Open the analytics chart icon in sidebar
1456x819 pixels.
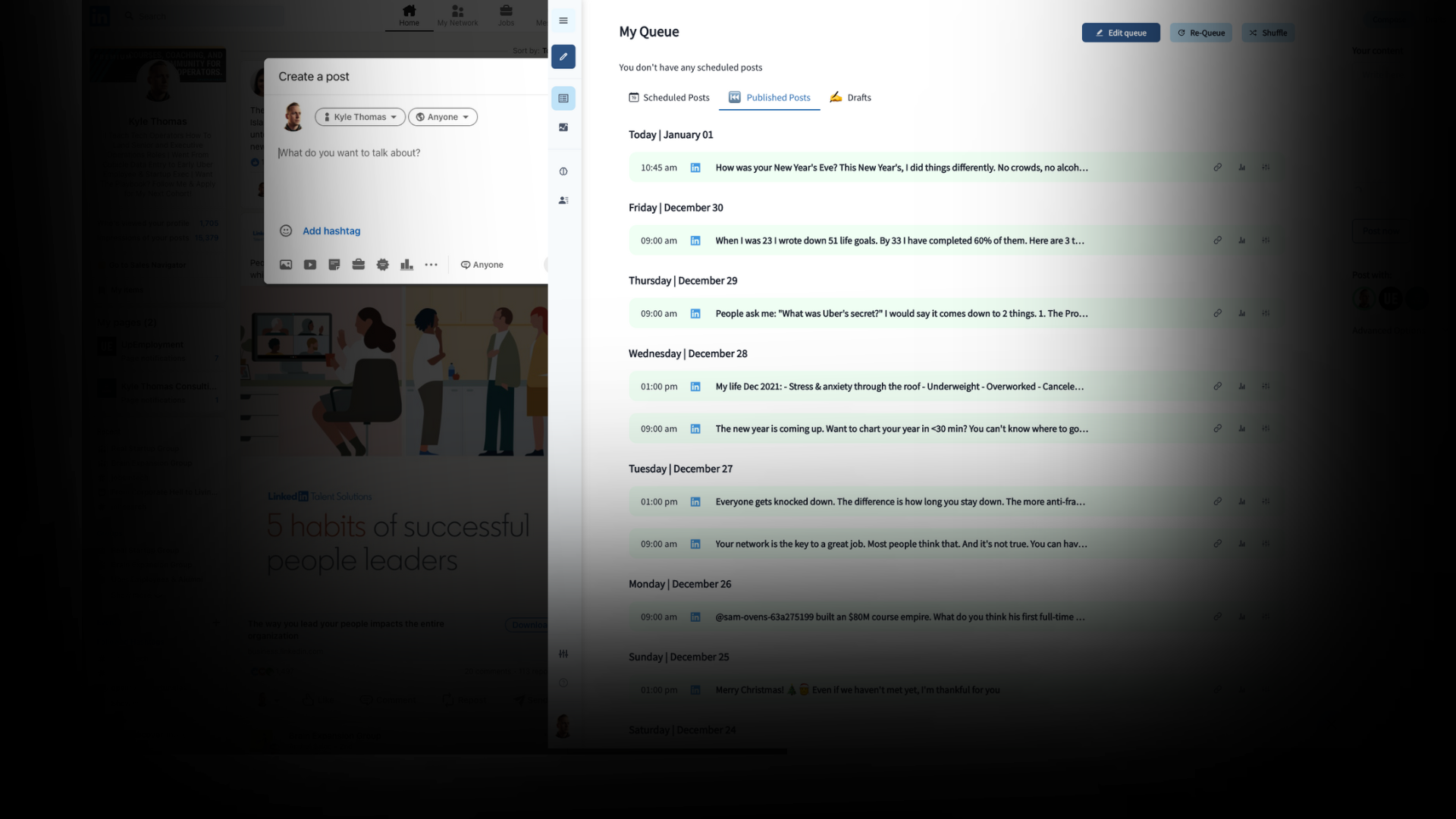563,127
